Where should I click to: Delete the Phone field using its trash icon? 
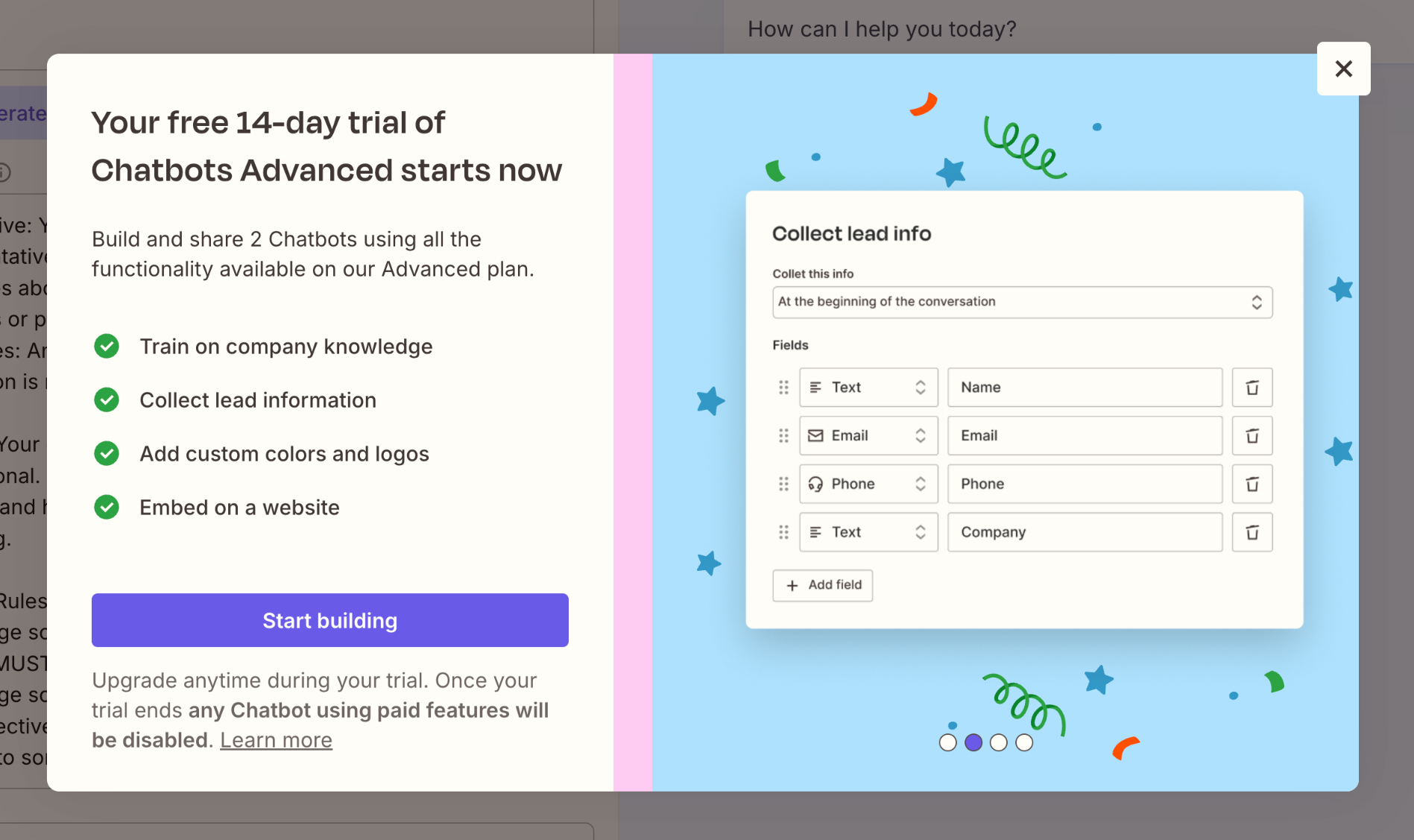click(1252, 484)
